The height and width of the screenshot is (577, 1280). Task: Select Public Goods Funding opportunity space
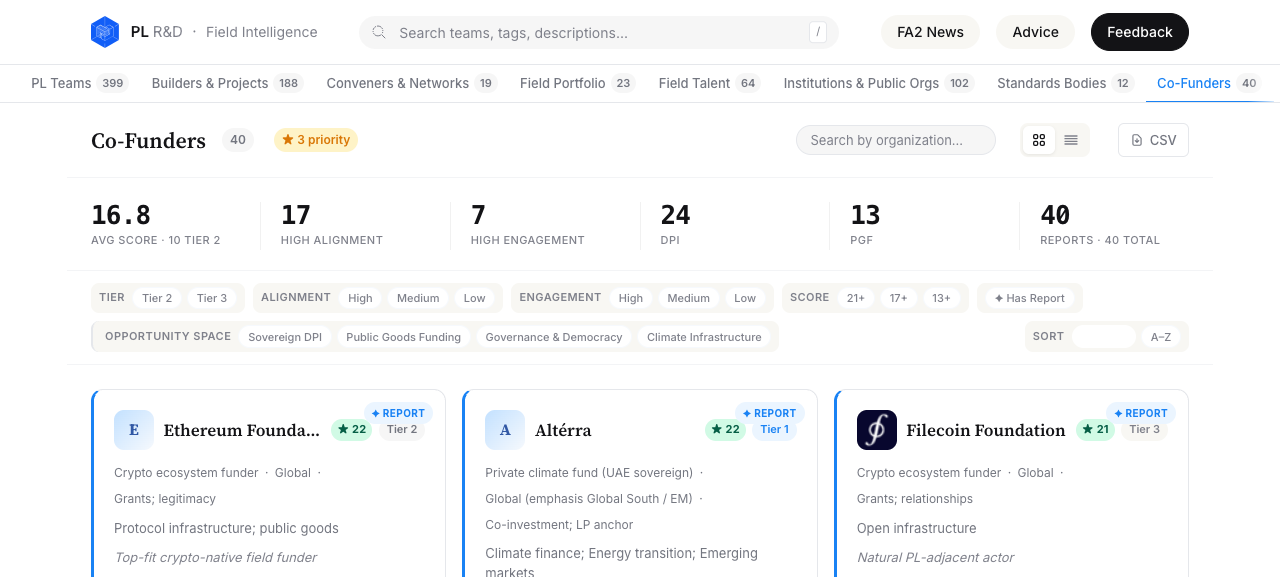click(403, 337)
